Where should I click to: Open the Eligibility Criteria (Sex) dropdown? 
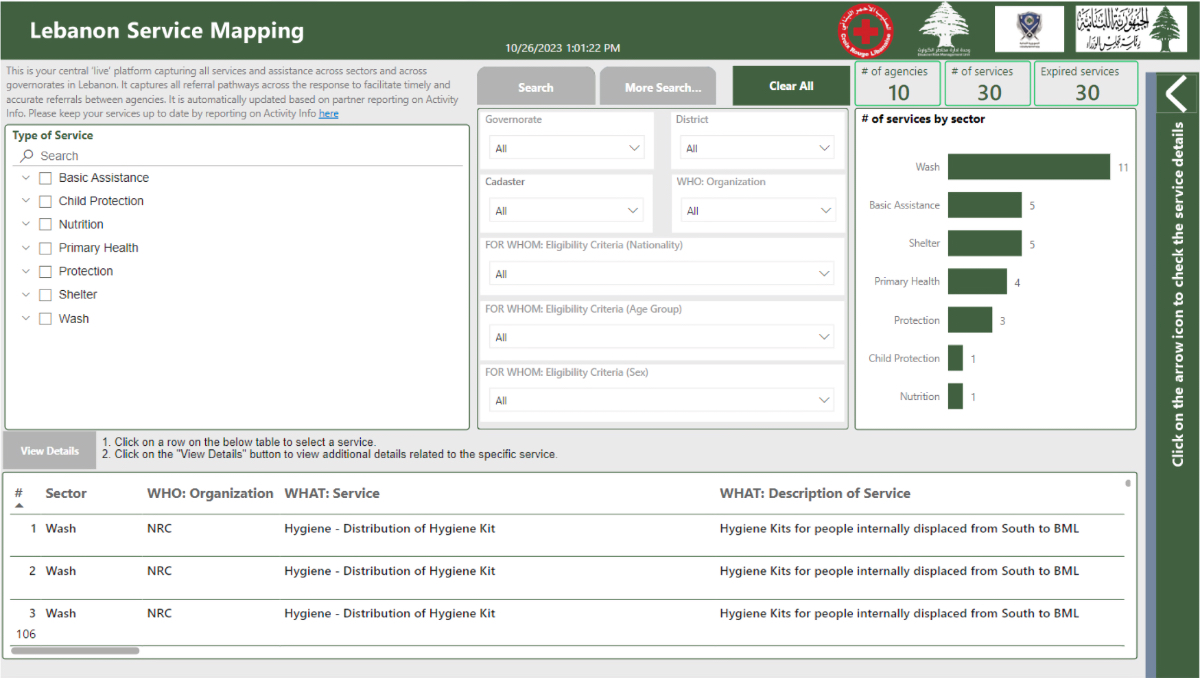(x=662, y=400)
